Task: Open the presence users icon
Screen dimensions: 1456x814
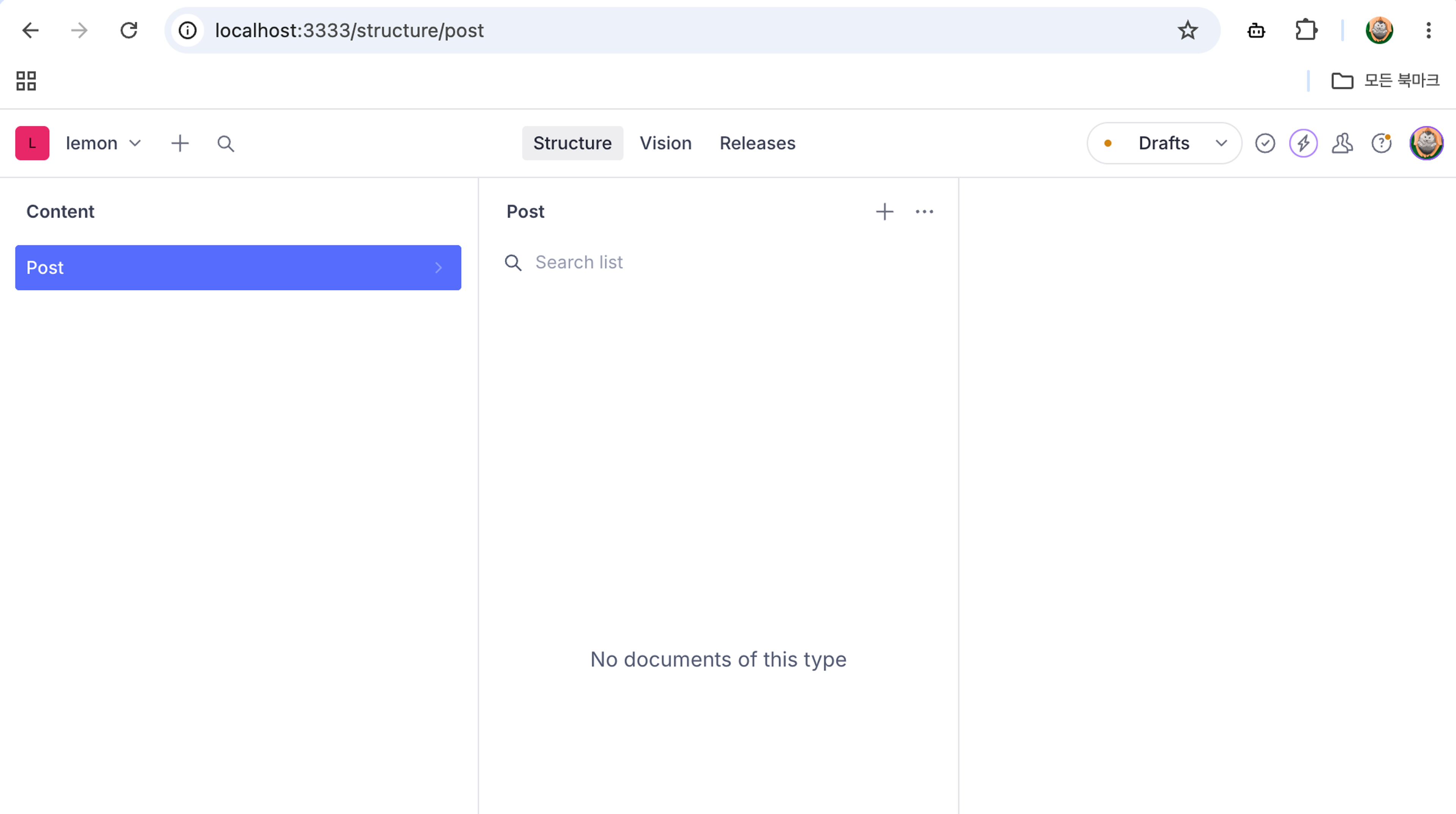Action: pyautogui.click(x=1342, y=143)
